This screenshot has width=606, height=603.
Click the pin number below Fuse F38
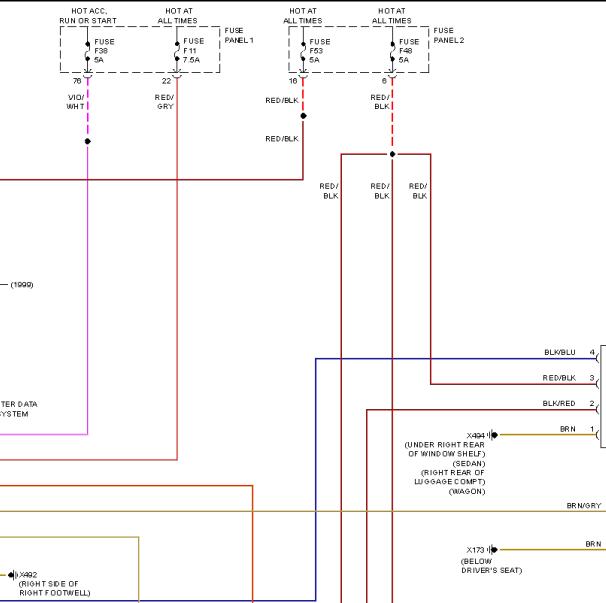[x=77, y=81]
